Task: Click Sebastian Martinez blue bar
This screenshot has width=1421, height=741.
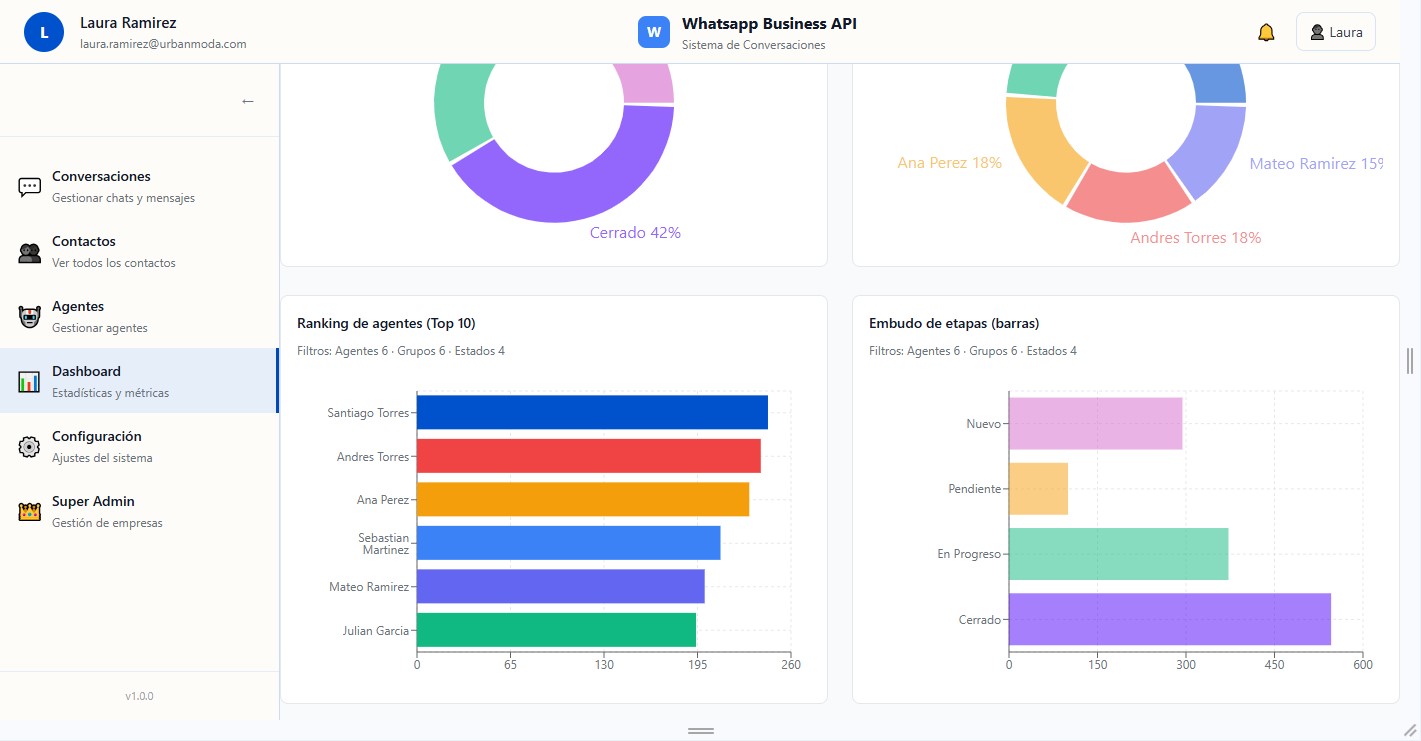Action: pos(569,543)
